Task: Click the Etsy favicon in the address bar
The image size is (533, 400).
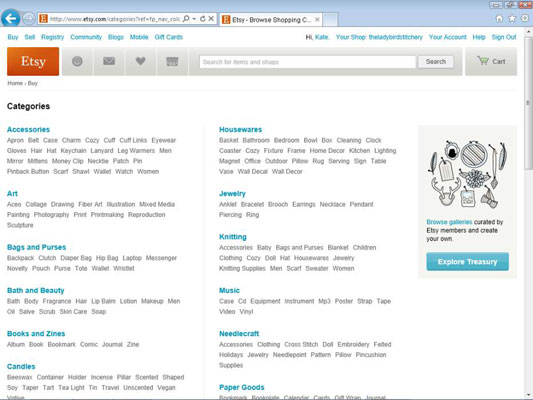Action: [x=43, y=19]
